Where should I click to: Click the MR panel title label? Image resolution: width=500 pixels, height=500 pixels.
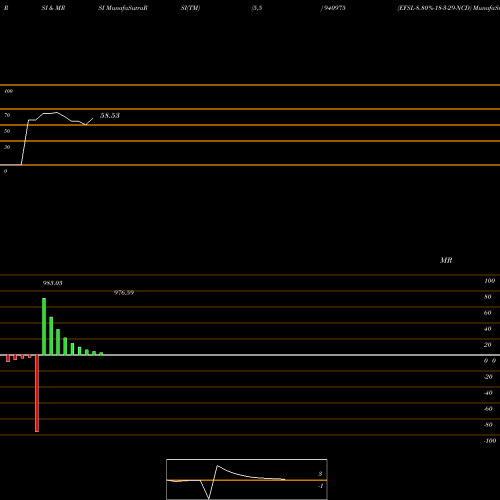tap(446, 261)
